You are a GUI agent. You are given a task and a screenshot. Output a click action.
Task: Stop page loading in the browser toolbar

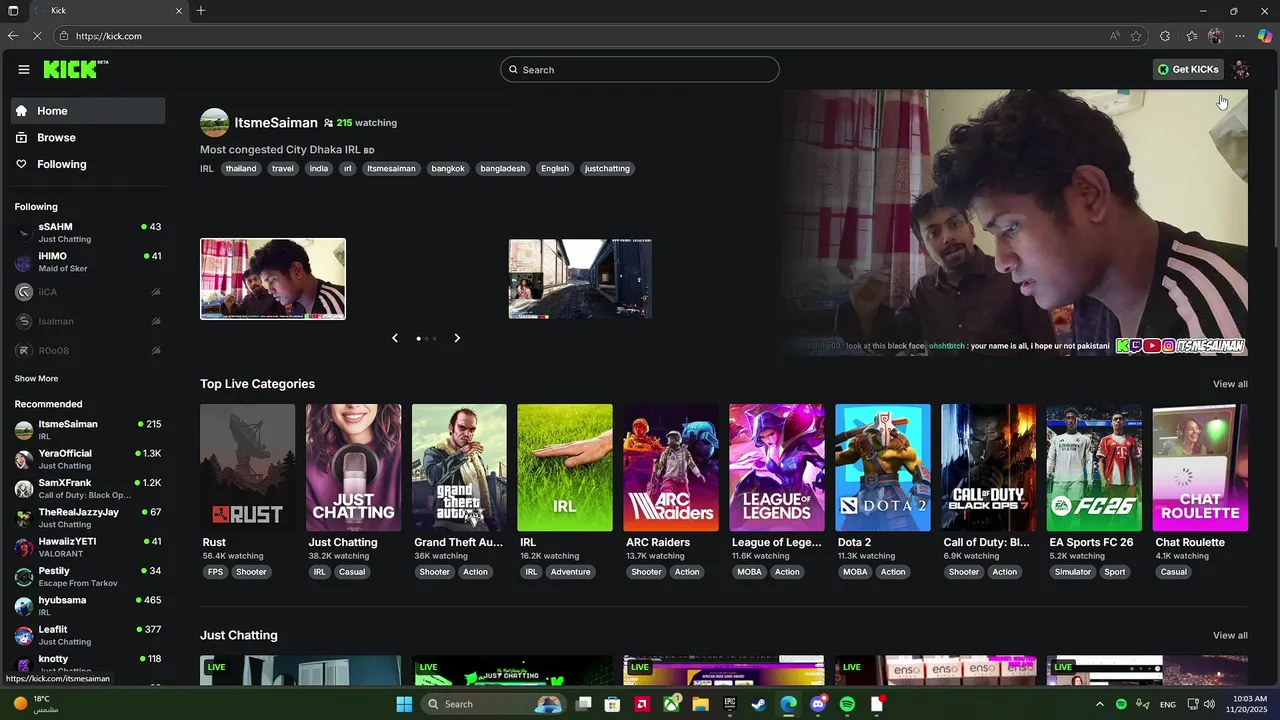pos(37,36)
